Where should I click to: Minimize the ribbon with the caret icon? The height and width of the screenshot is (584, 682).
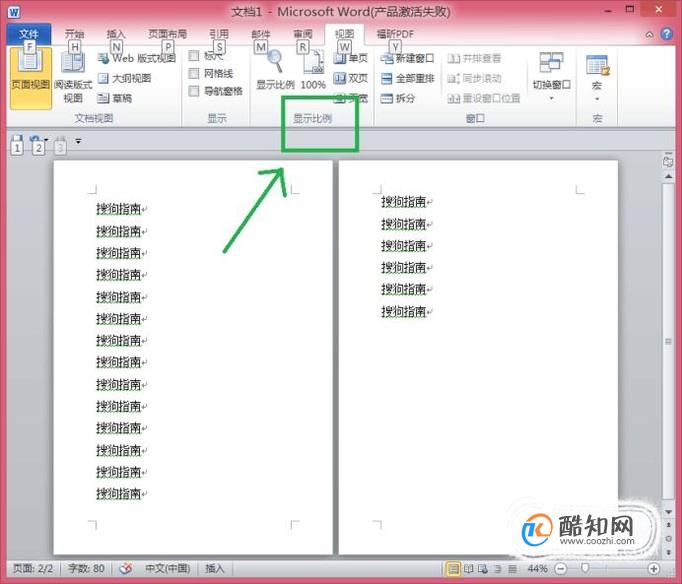coord(649,34)
